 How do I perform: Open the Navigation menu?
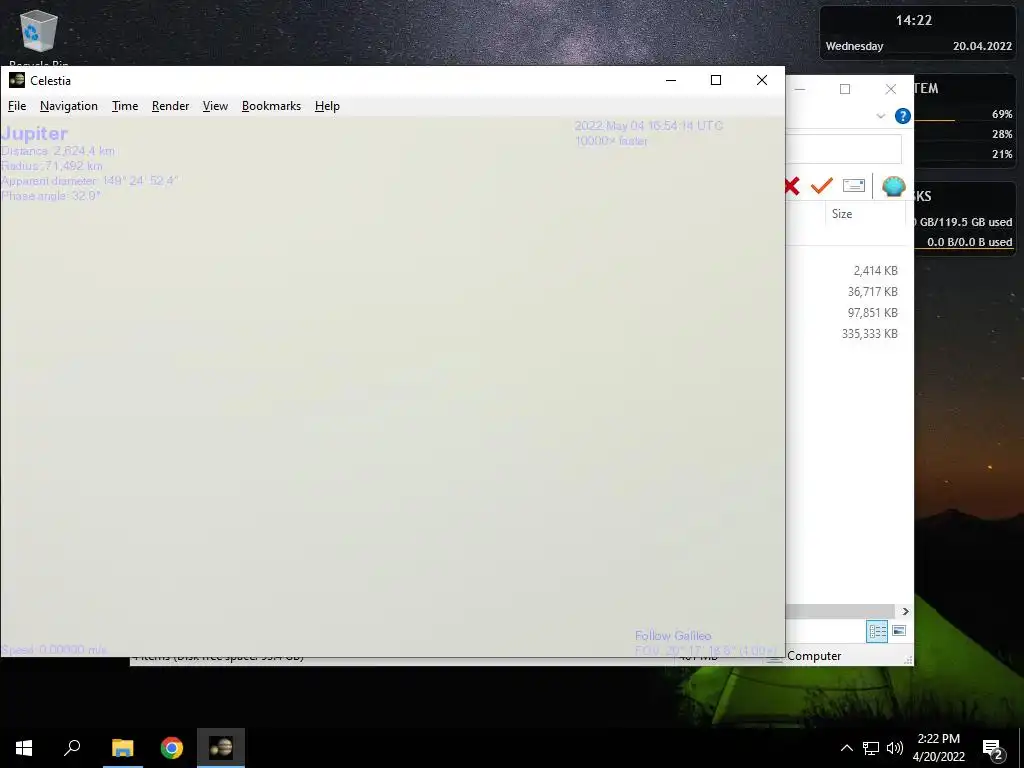(69, 106)
